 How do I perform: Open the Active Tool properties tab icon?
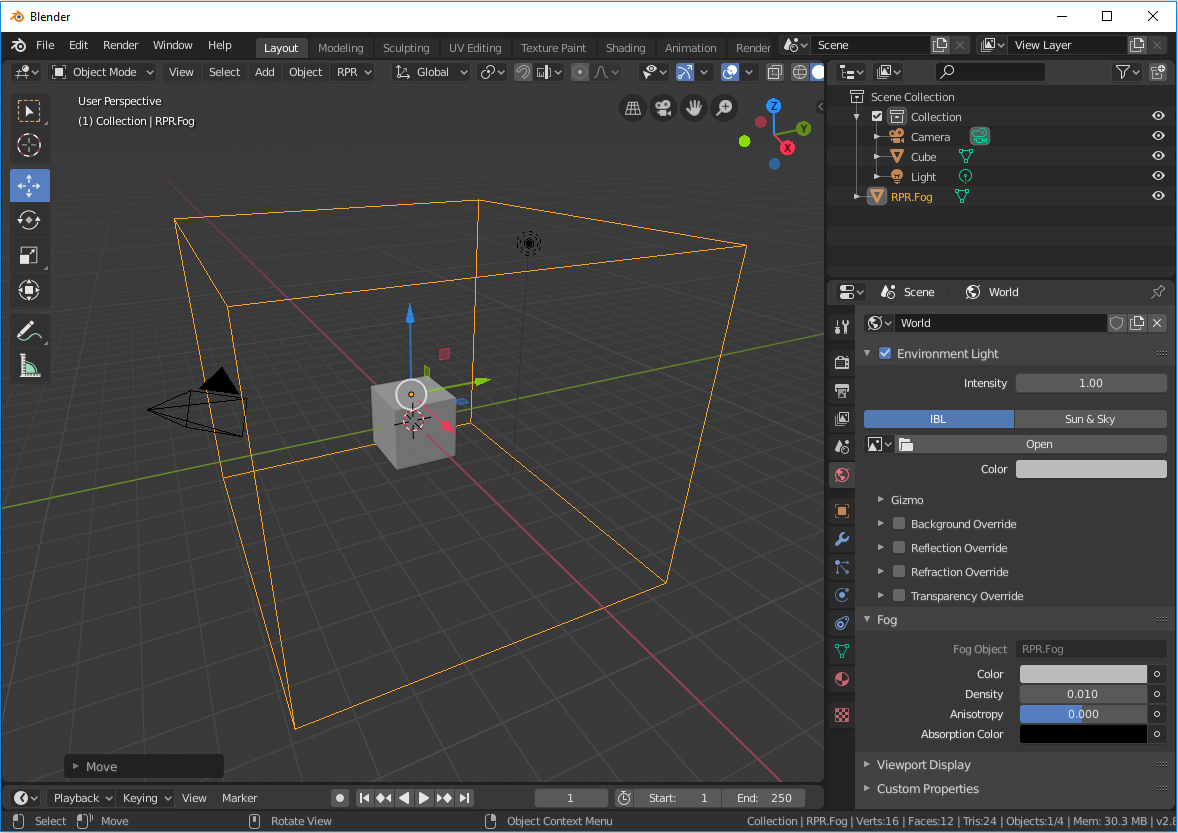pos(842,327)
